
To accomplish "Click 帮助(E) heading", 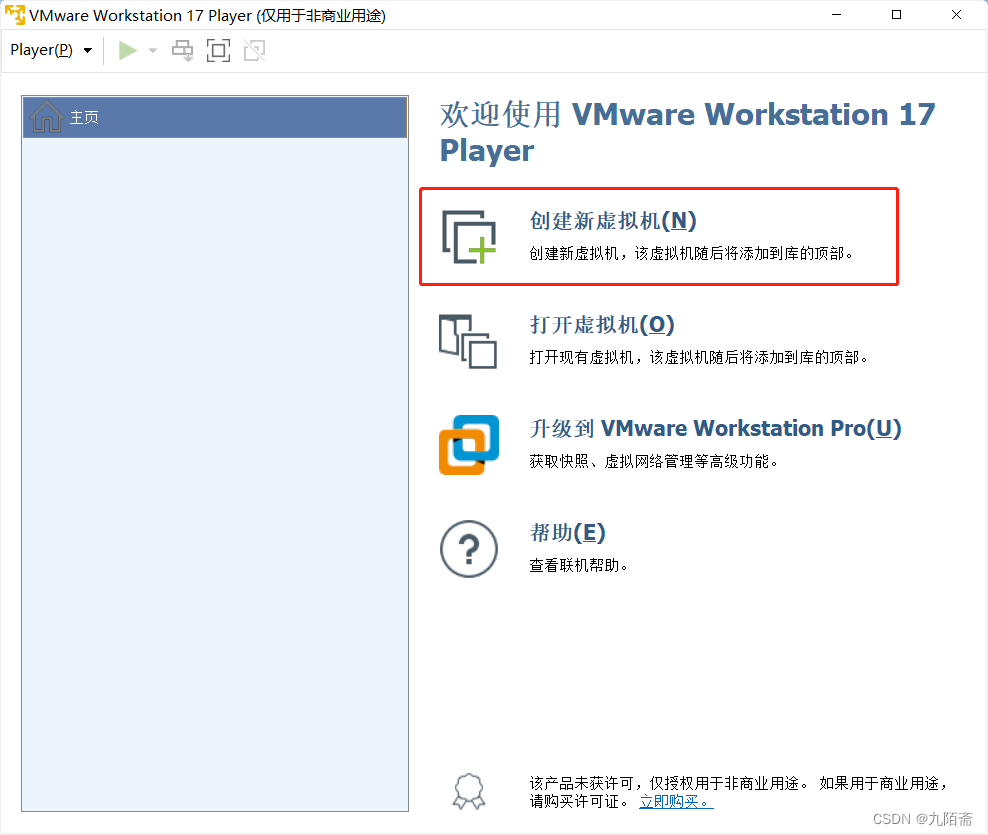I will click(x=567, y=533).
